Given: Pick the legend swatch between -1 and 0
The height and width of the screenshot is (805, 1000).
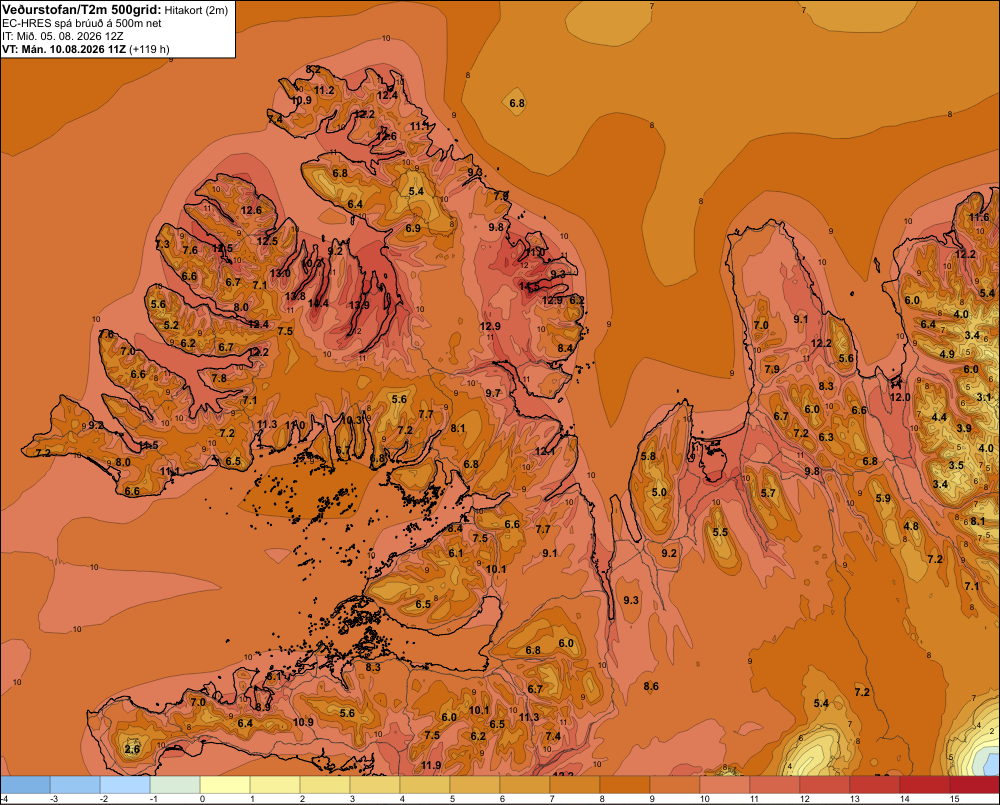Looking at the screenshot, I should coord(175,785).
